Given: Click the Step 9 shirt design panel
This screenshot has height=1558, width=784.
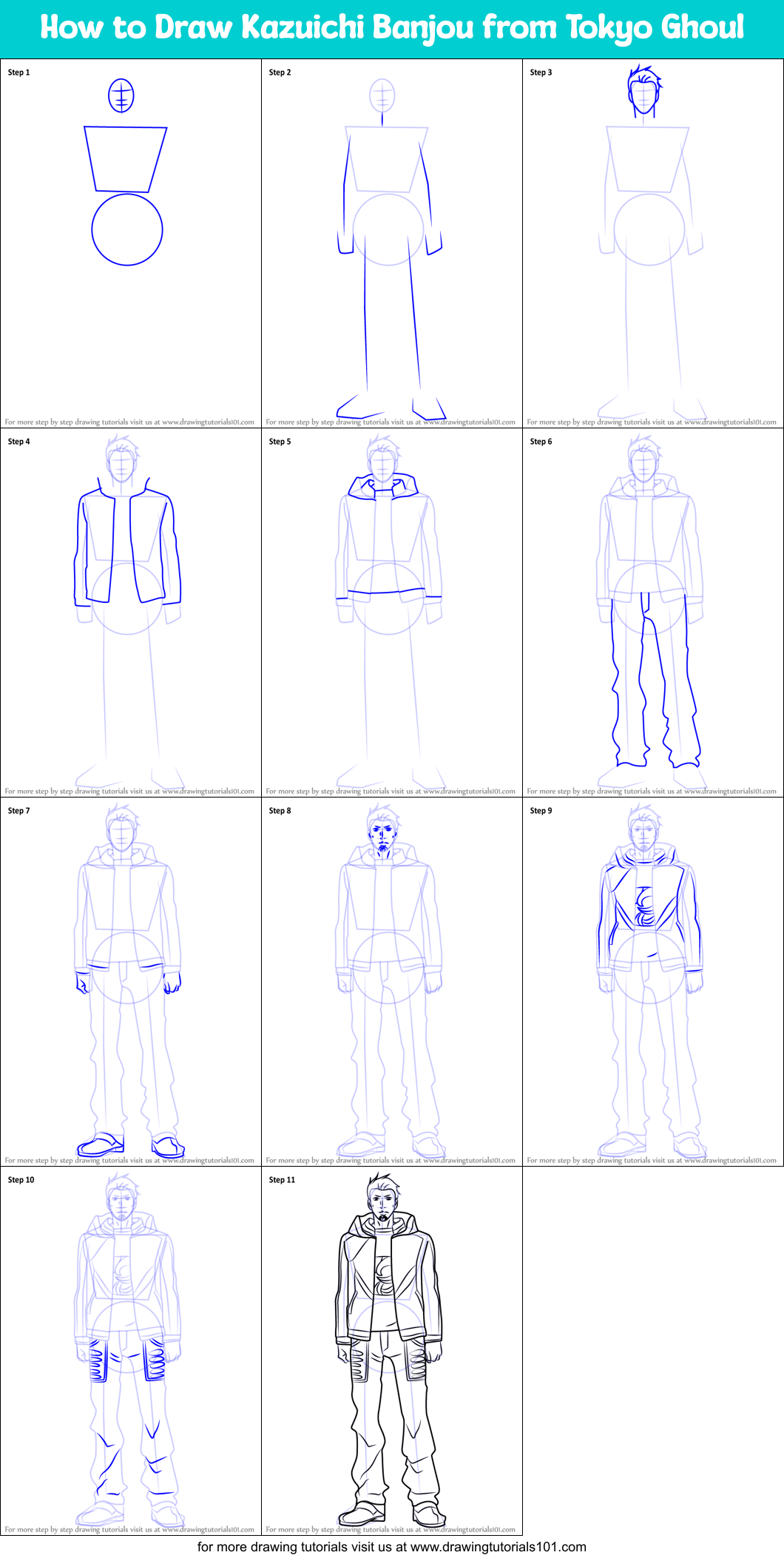Looking at the screenshot, I should 653,982.
